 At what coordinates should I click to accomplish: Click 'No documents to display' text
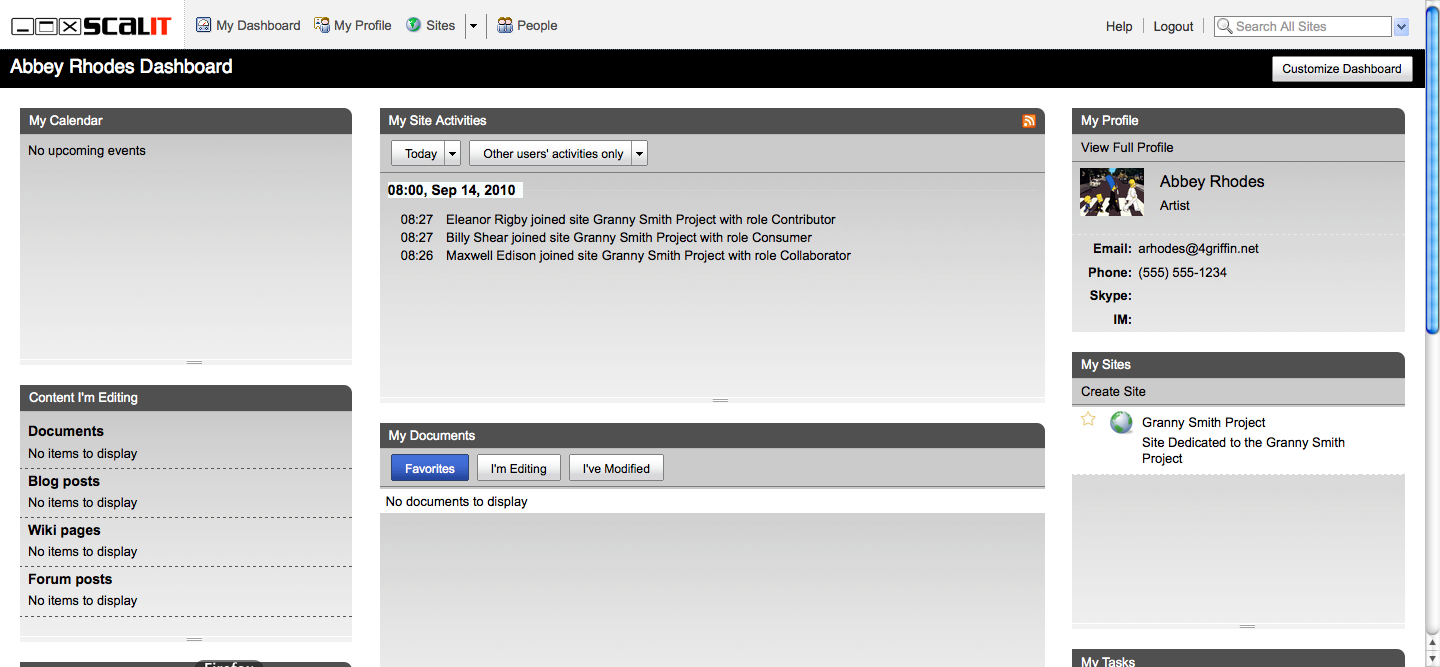coord(457,501)
